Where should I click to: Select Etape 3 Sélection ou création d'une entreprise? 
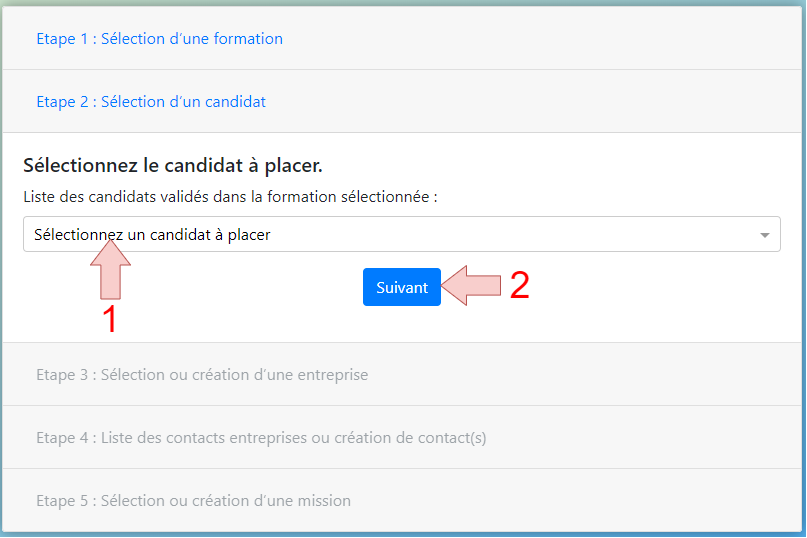pos(202,374)
